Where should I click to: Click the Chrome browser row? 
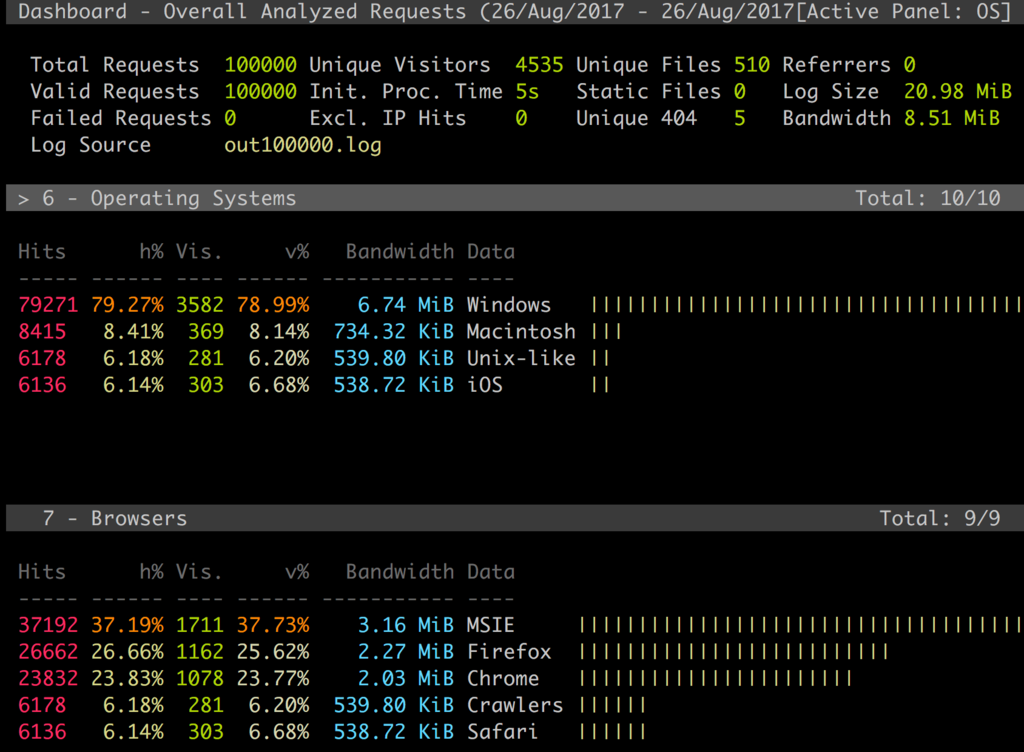435,678
